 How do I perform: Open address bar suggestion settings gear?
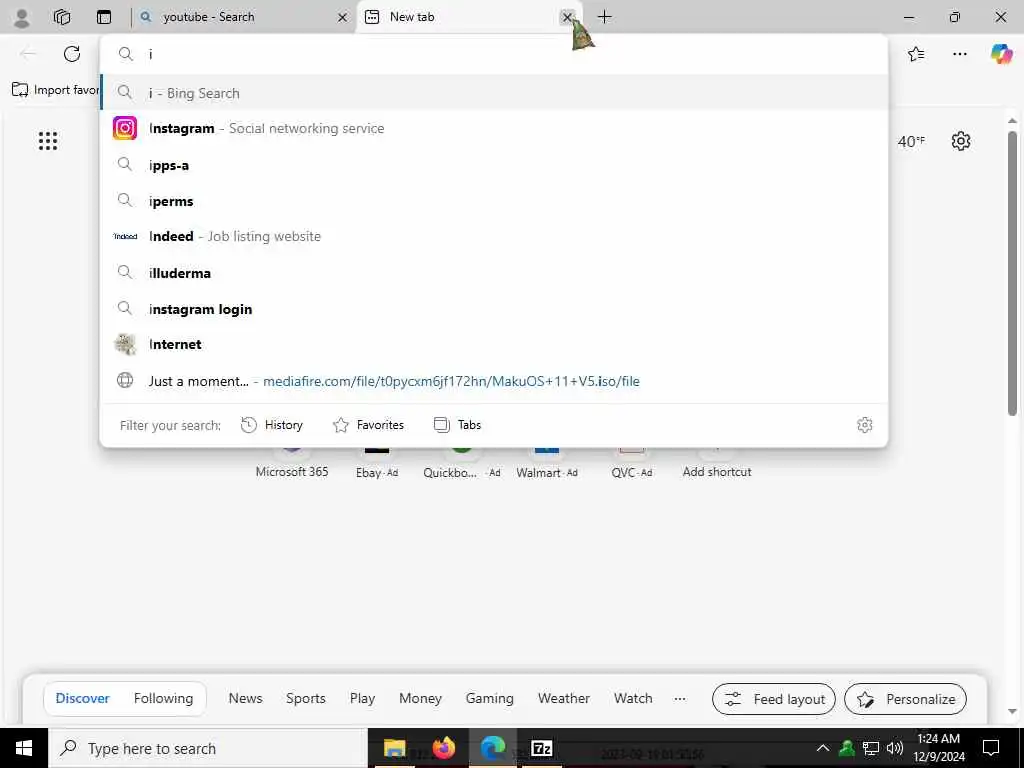click(865, 425)
